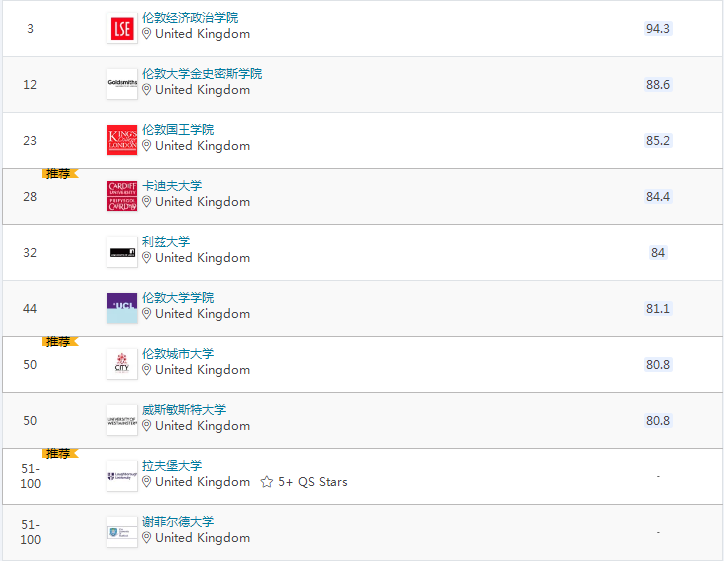Open the 伦敦经济政治学院 link
724x561 pixels.
click(x=190, y=18)
